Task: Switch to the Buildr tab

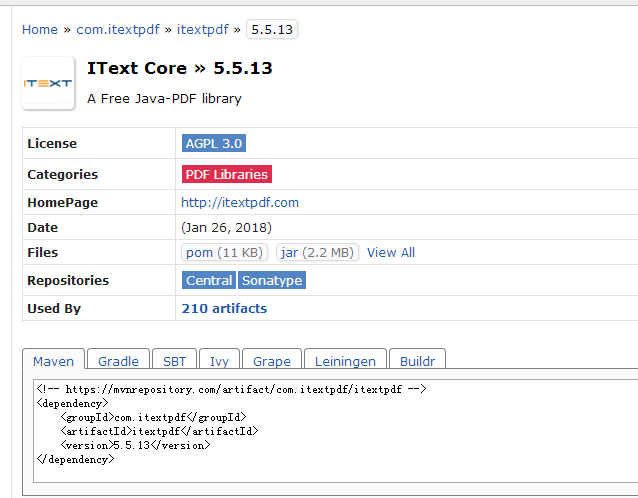Action: pos(417,360)
